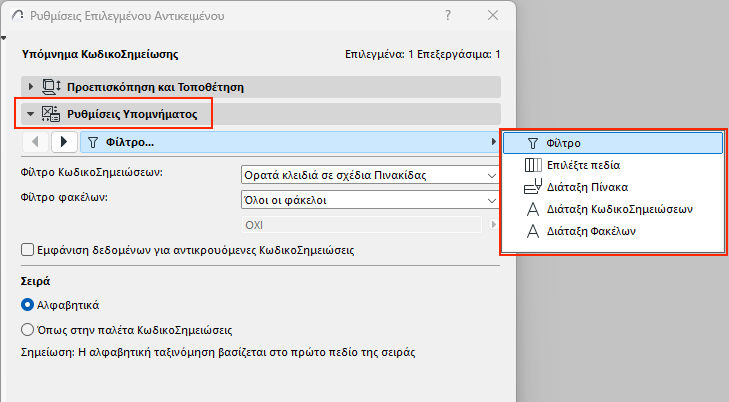This screenshot has height=402, width=729.
Task: Go to previous settings page arrow
Action: tap(35, 142)
